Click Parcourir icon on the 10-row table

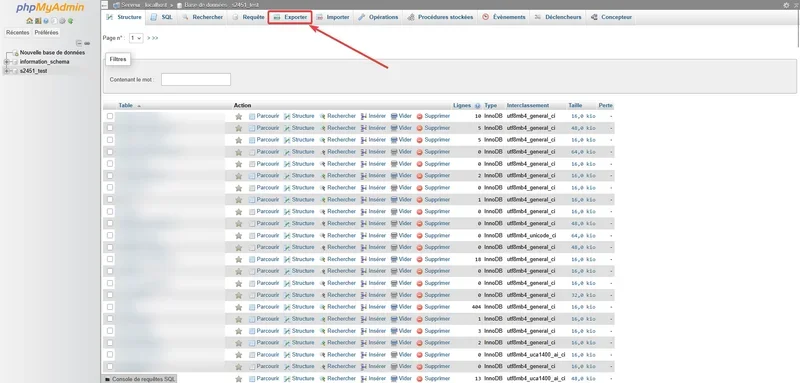pyautogui.click(x=252, y=116)
